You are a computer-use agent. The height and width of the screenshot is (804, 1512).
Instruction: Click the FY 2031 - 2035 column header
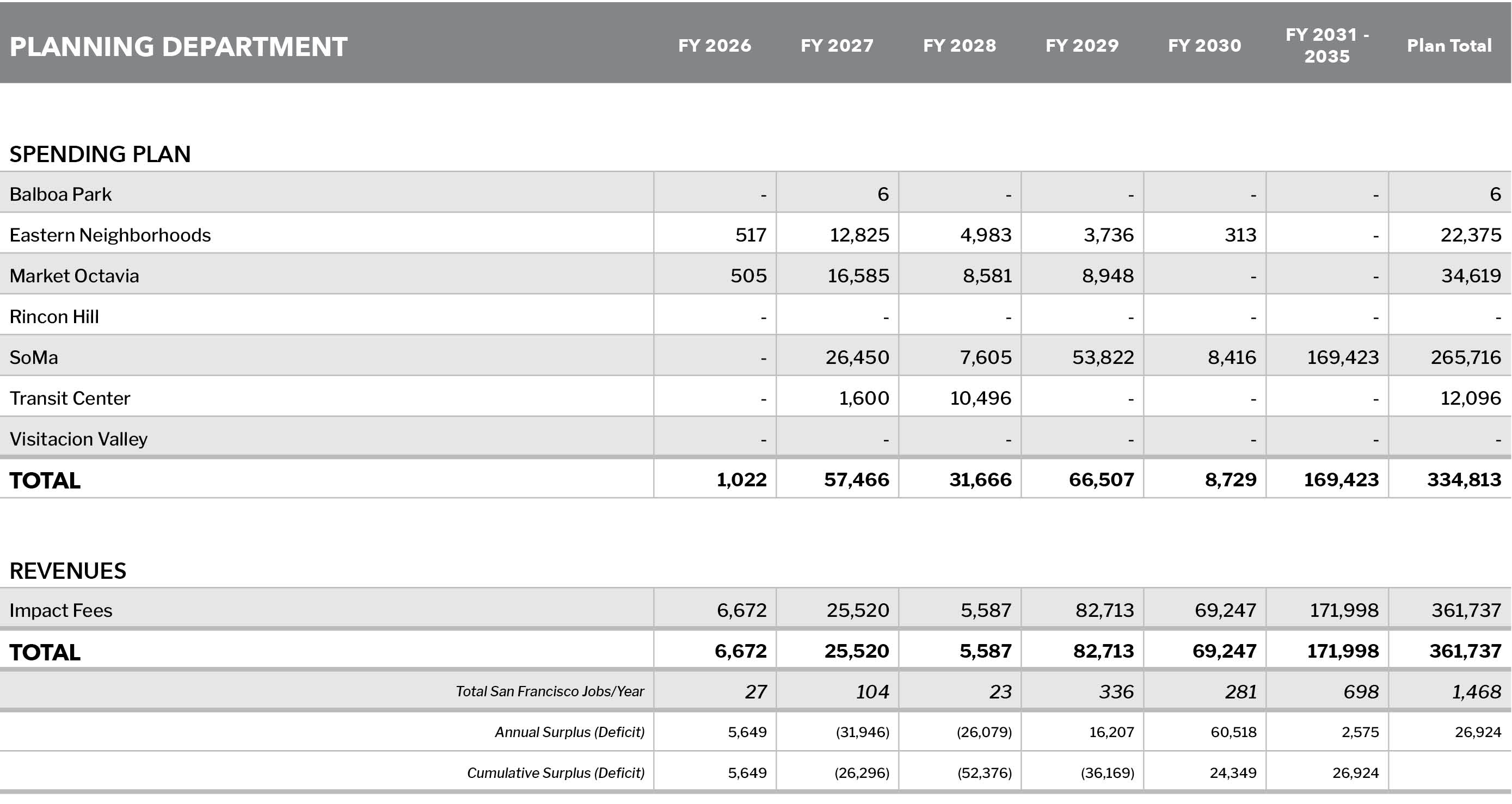tap(1326, 46)
